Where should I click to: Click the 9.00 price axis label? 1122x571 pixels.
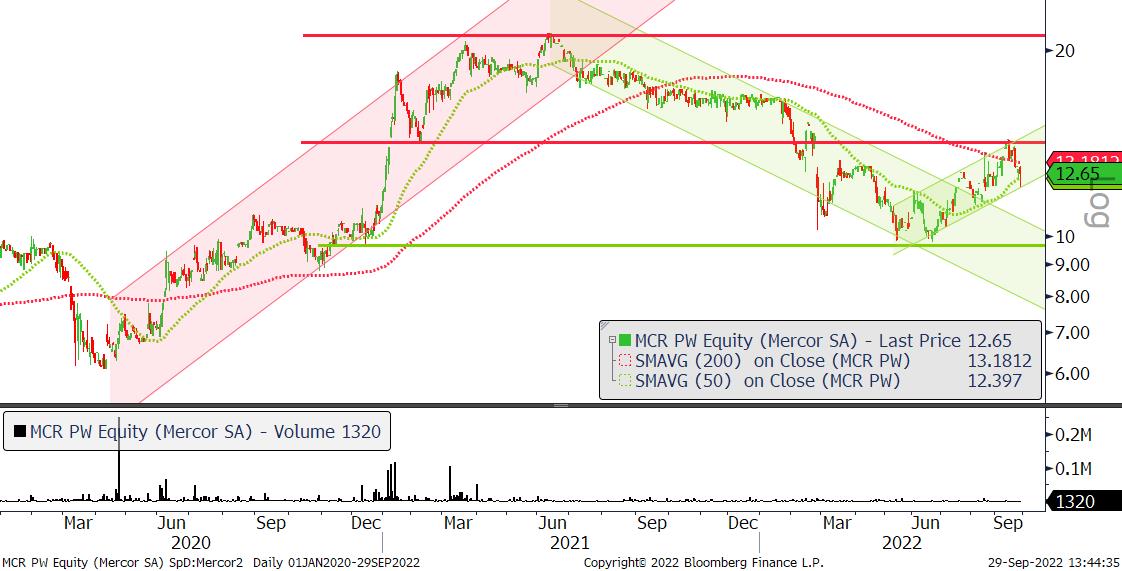coord(1072,265)
